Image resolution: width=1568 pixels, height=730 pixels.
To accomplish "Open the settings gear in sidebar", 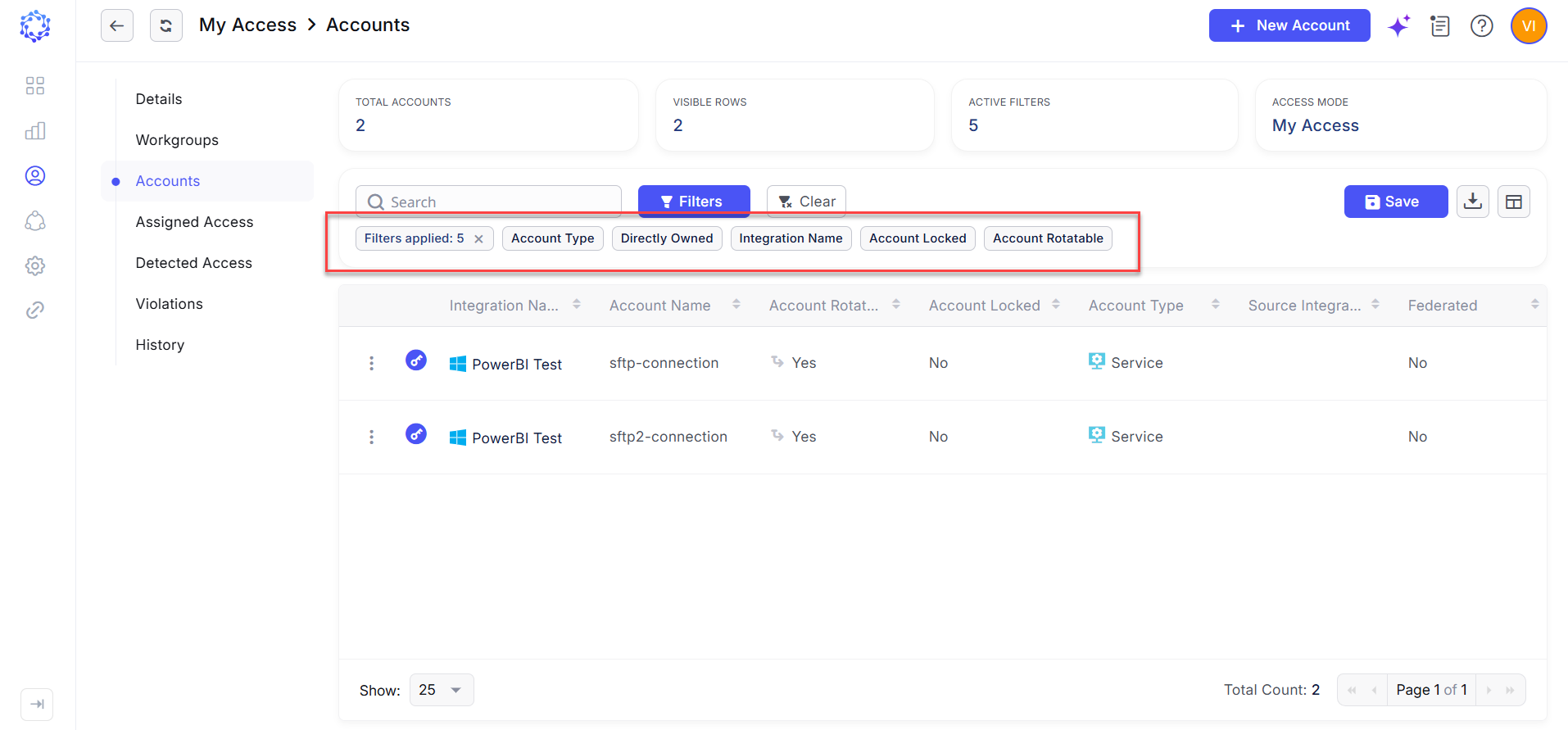I will click(35, 265).
